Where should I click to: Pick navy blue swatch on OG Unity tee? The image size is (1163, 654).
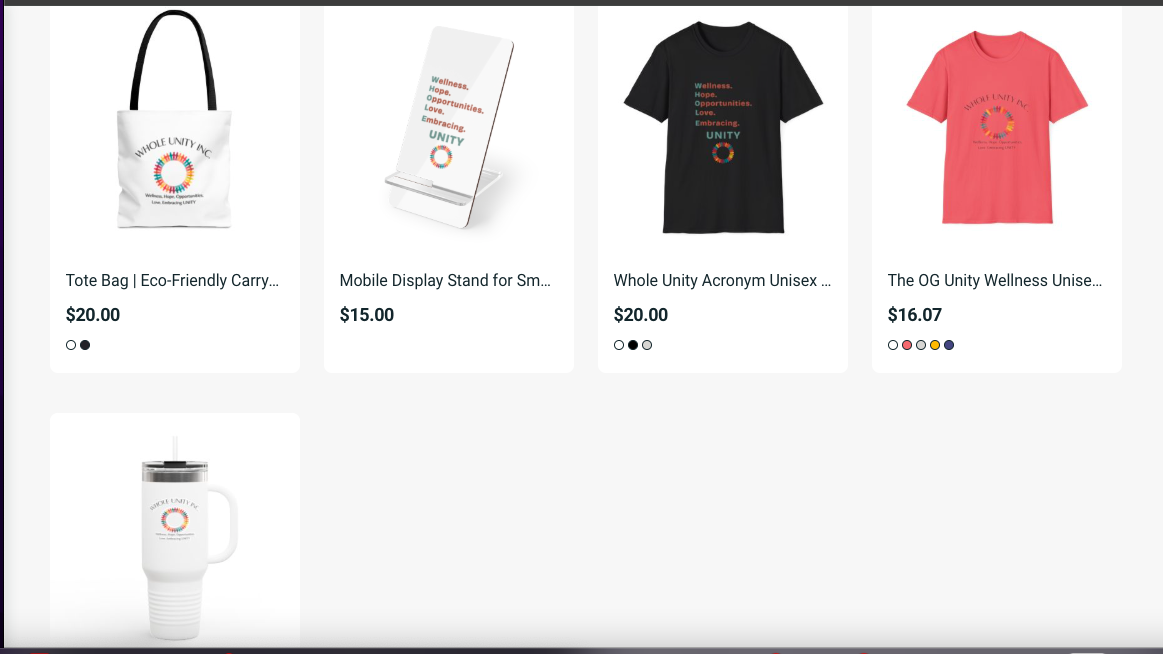coord(949,345)
